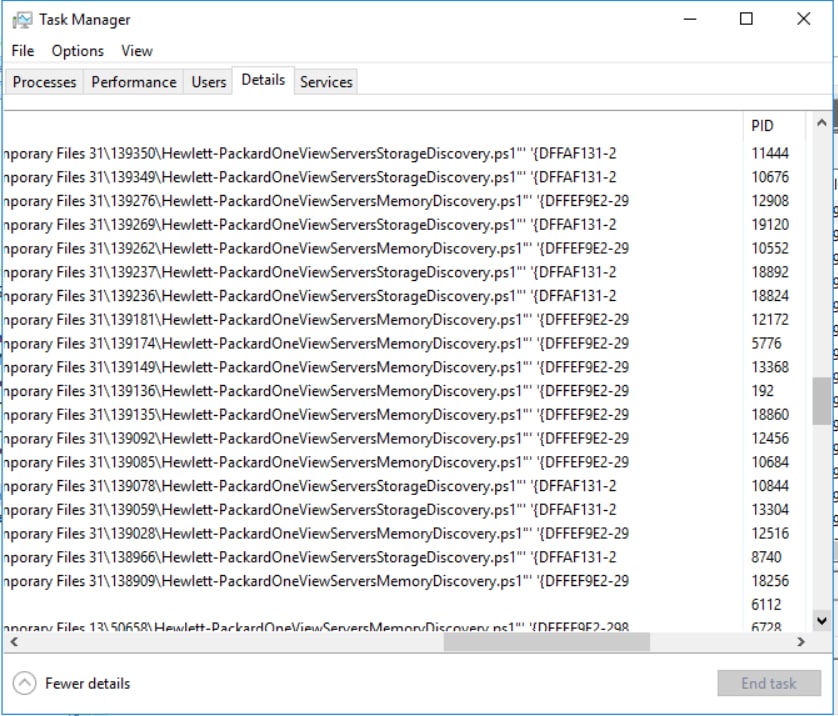The height and width of the screenshot is (716, 838).
Task: Switch to the Processes tab
Action: point(44,82)
